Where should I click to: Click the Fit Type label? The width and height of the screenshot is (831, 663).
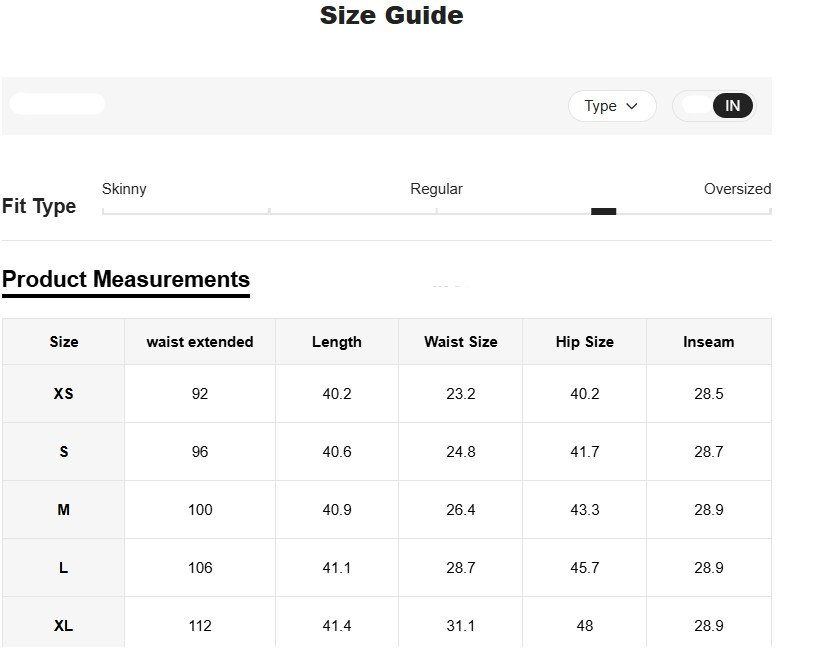click(x=41, y=206)
